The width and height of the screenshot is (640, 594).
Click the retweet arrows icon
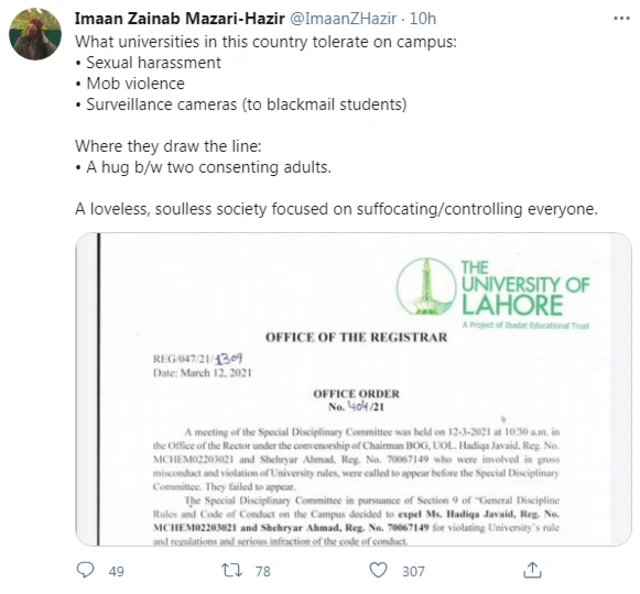pyautogui.click(x=231, y=570)
